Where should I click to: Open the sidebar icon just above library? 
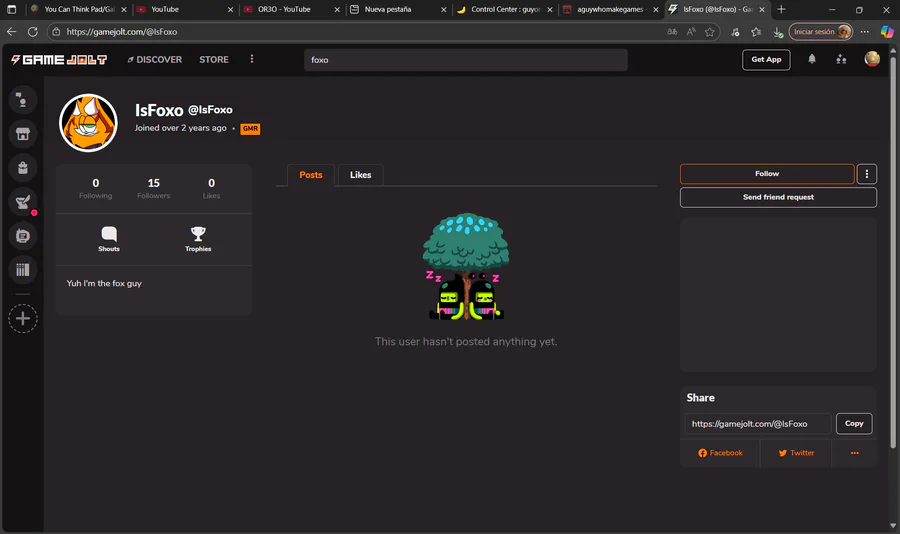click(x=22, y=235)
